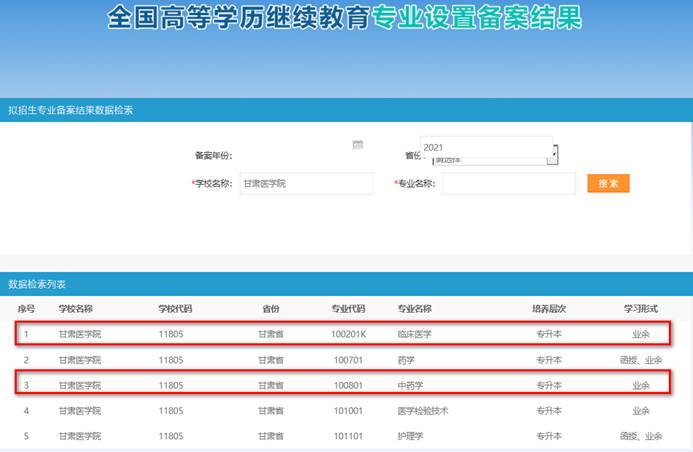Click the 学习形式 column header

point(641,309)
